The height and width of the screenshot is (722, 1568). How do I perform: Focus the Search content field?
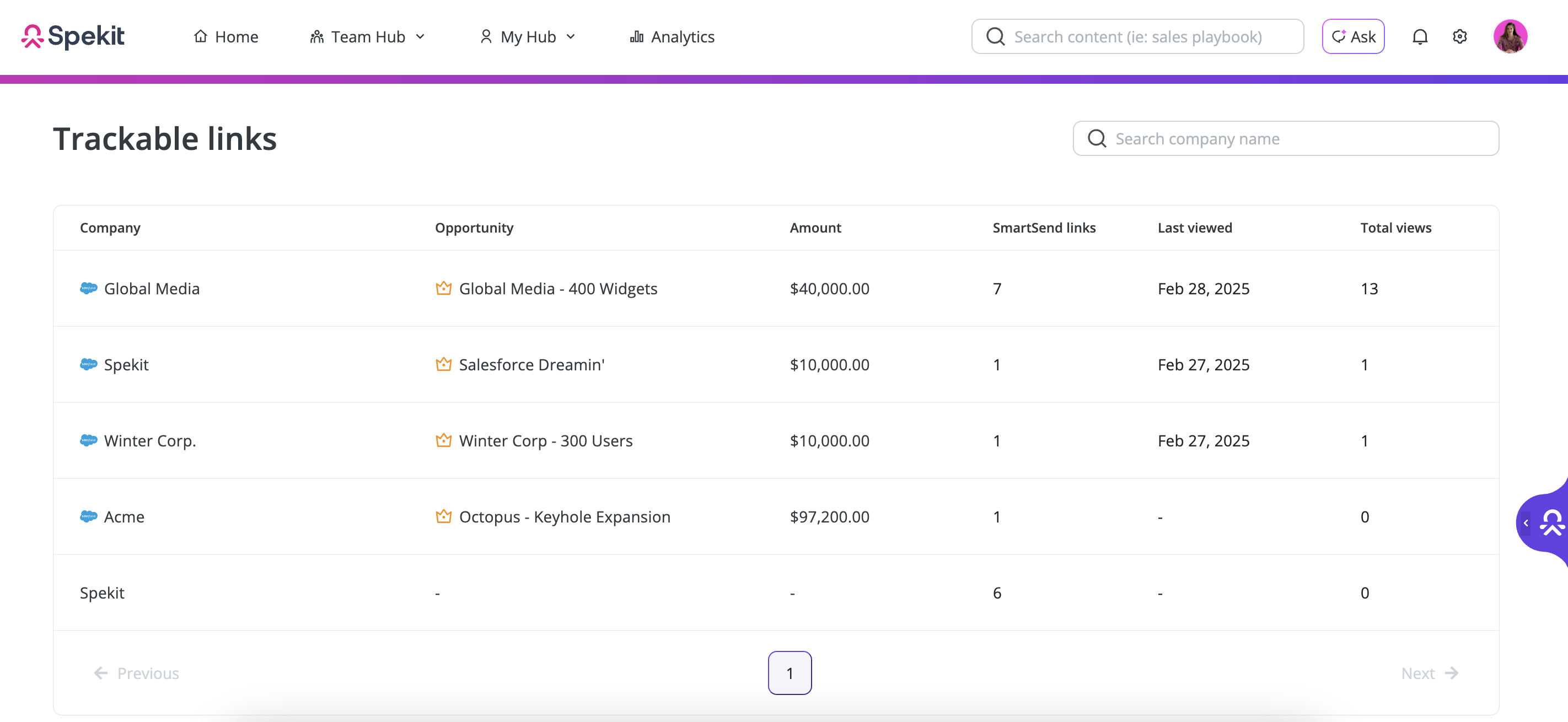pyautogui.click(x=1137, y=36)
